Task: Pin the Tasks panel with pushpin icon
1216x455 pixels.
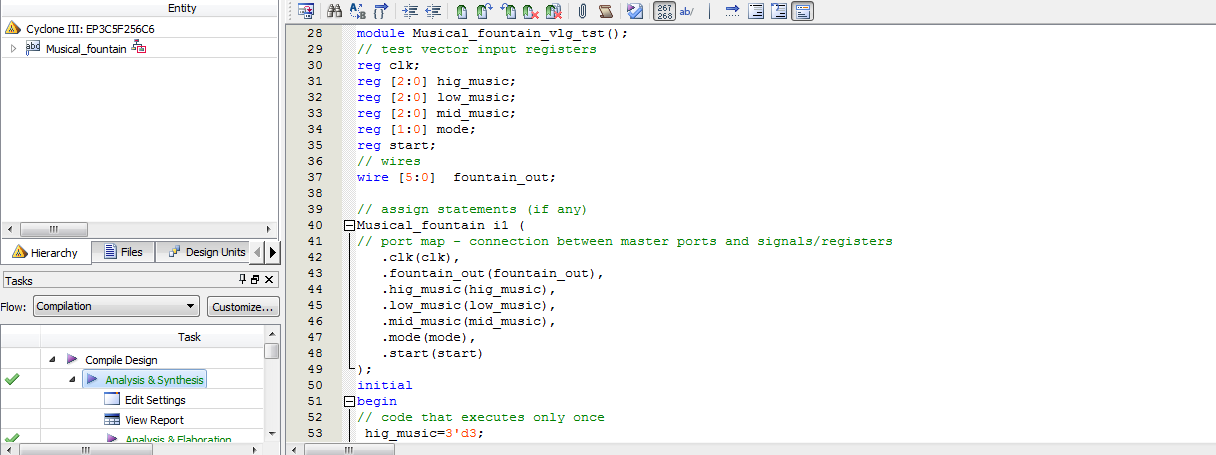Action: point(242,279)
